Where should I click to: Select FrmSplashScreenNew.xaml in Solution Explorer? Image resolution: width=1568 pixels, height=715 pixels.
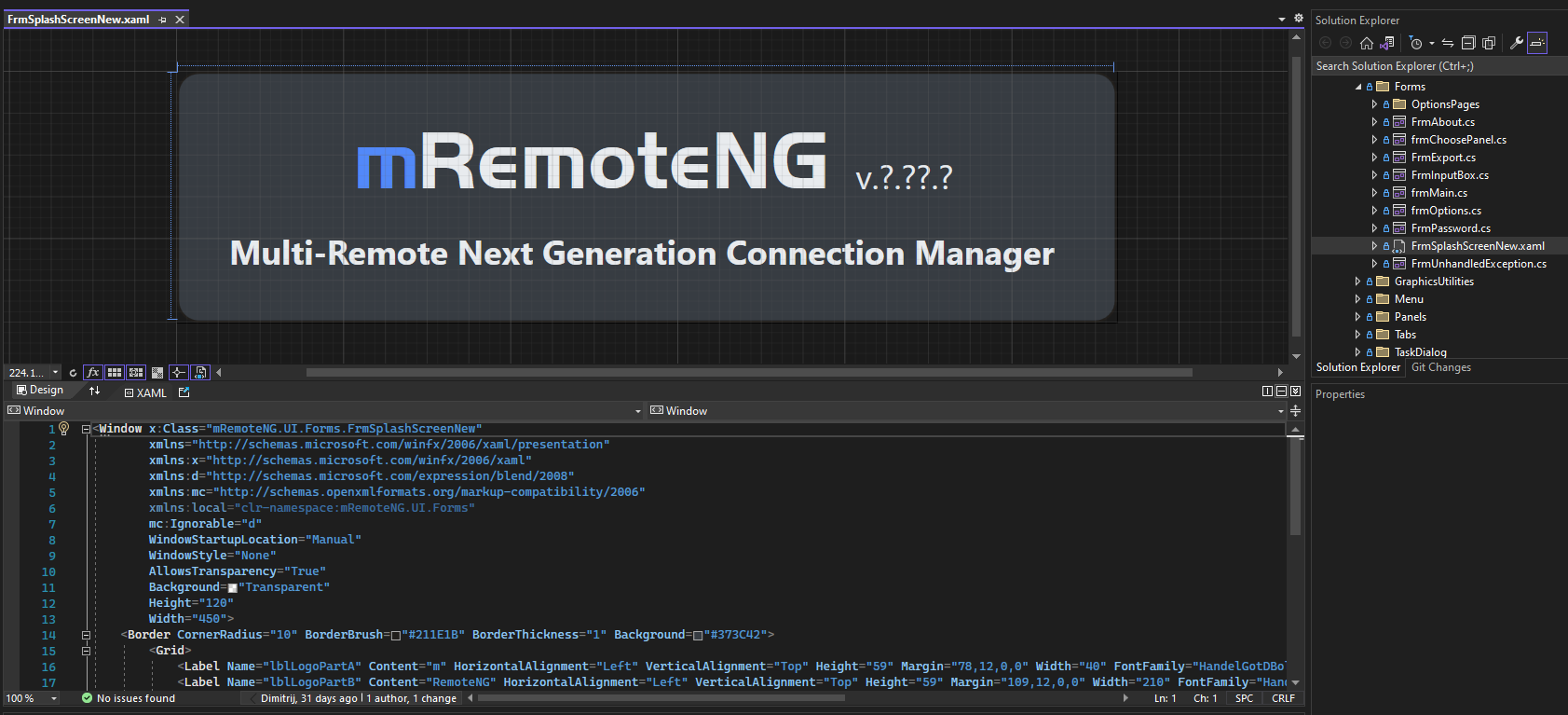click(1478, 246)
